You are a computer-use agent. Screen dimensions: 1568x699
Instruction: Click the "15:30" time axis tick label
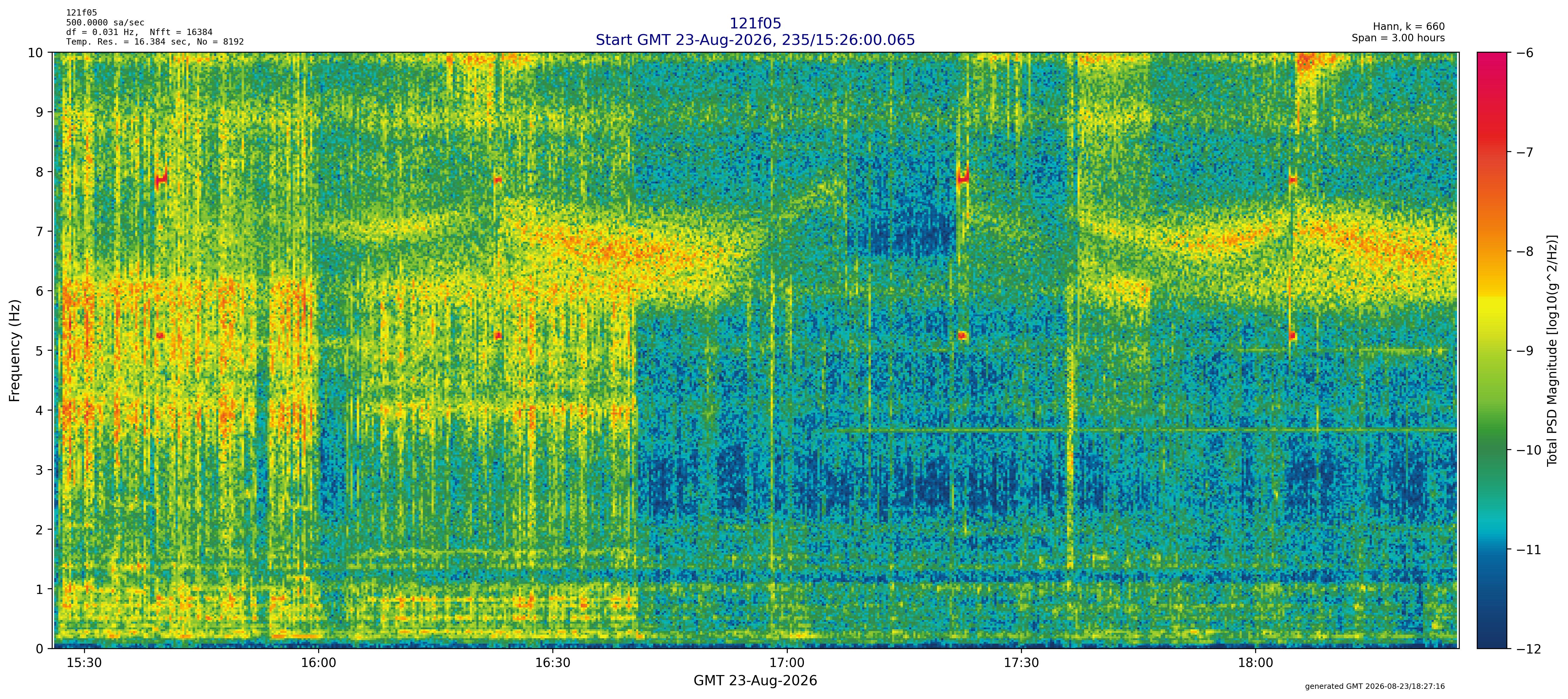click(x=84, y=663)
